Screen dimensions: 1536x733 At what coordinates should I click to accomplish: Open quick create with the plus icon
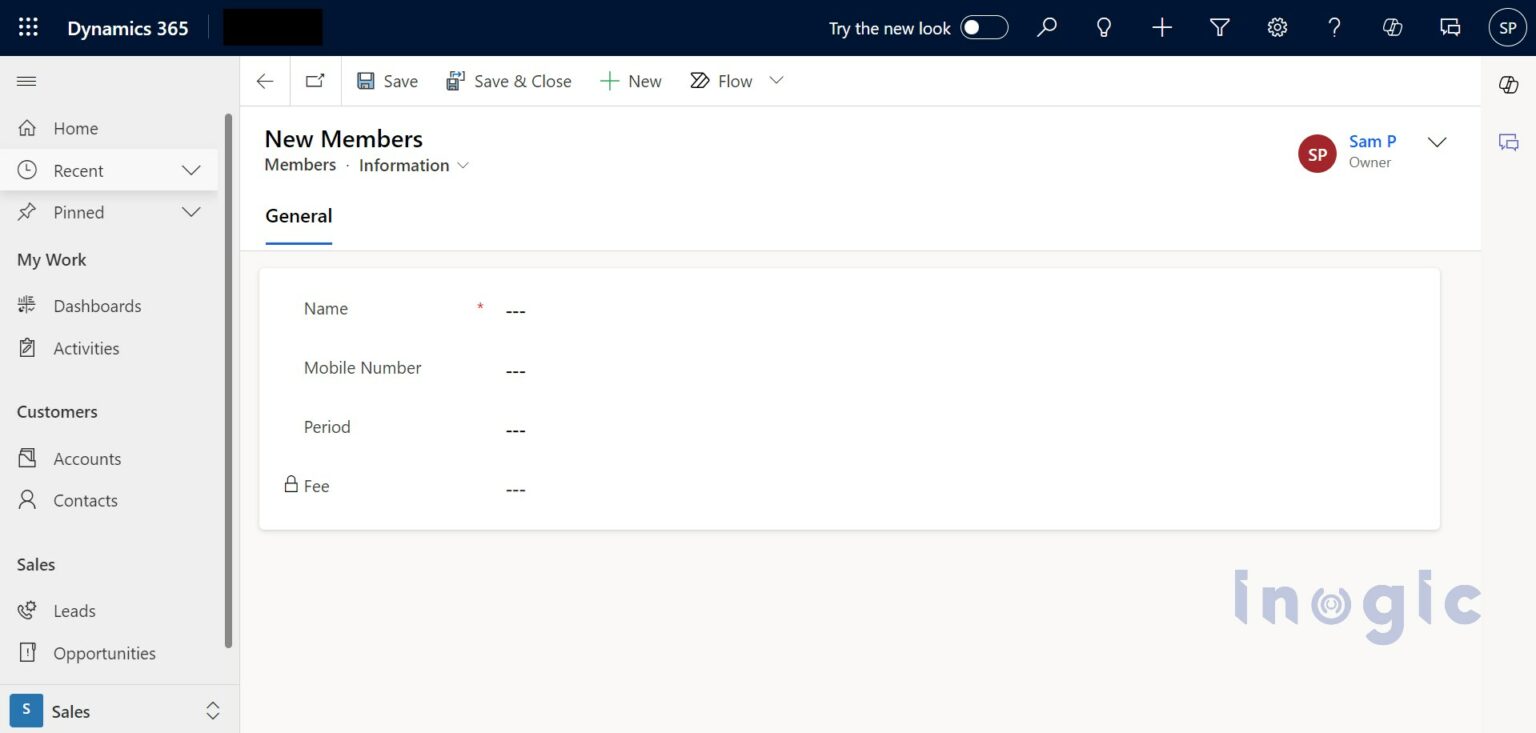[1162, 27]
